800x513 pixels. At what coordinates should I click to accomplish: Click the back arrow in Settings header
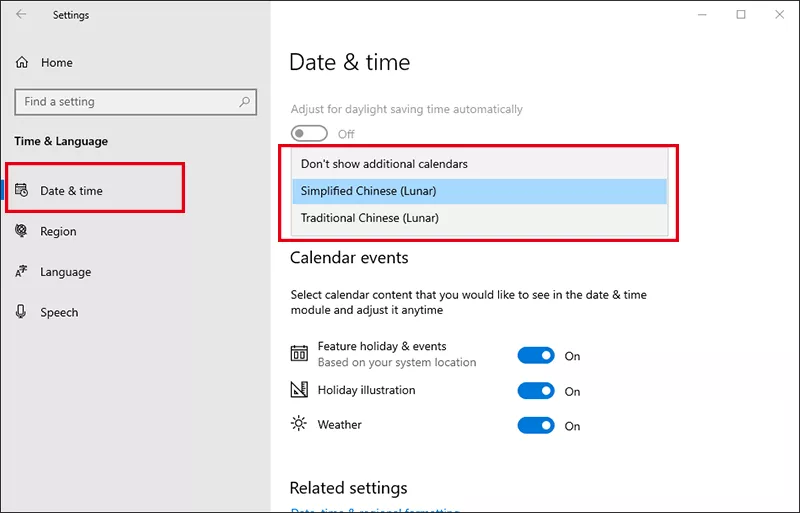coord(22,15)
